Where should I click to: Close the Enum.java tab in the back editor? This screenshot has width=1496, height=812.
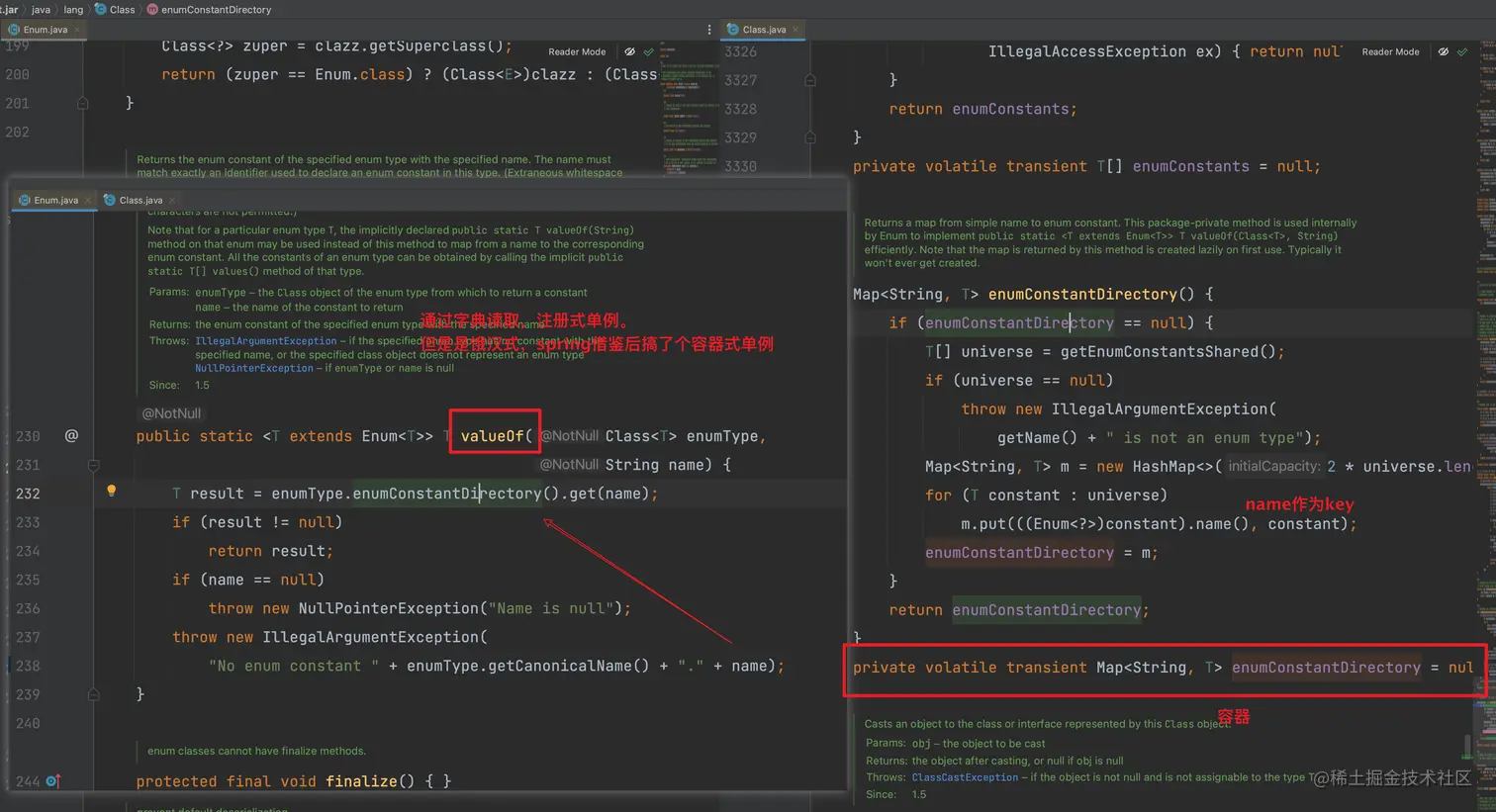[77, 30]
